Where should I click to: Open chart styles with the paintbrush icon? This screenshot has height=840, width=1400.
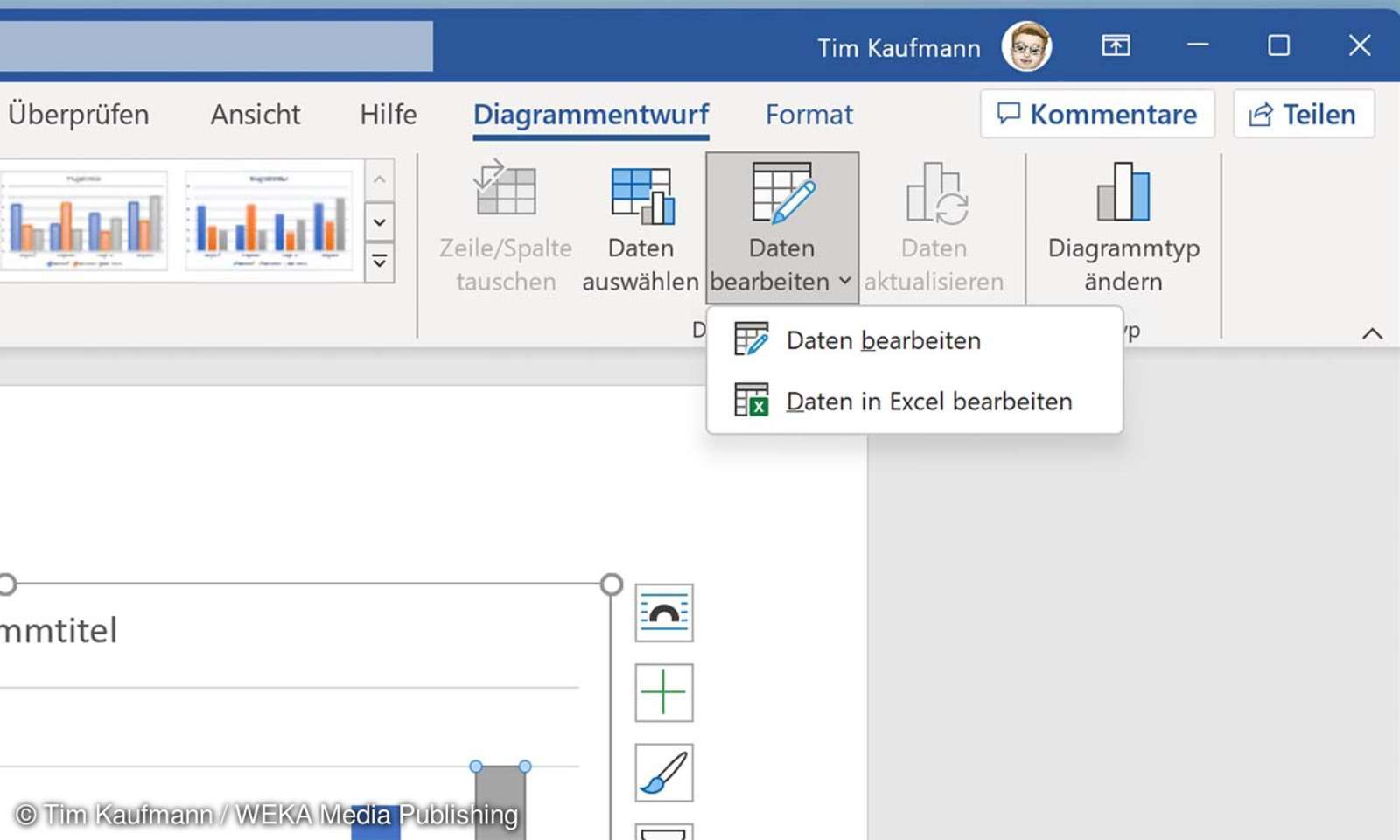(x=663, y=772)
